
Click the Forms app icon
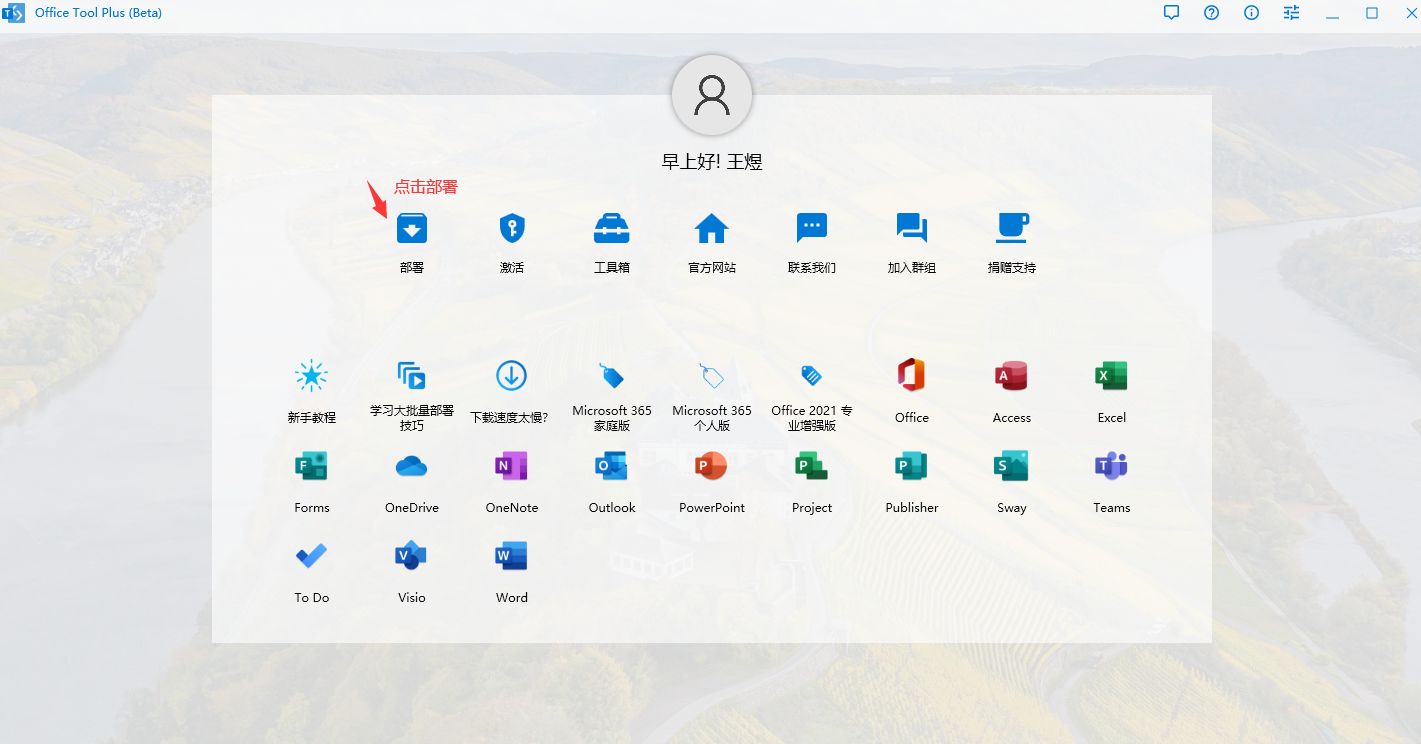click(312, 466)
